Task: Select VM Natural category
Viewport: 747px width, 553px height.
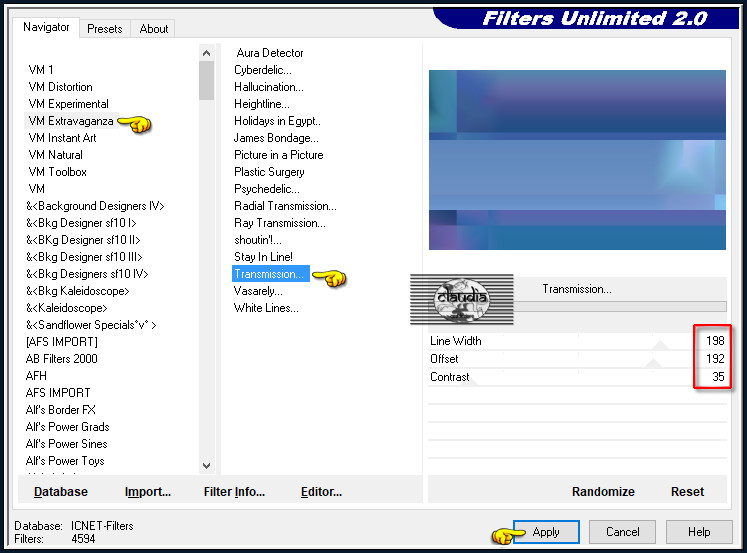Action: tap(55, 155)
